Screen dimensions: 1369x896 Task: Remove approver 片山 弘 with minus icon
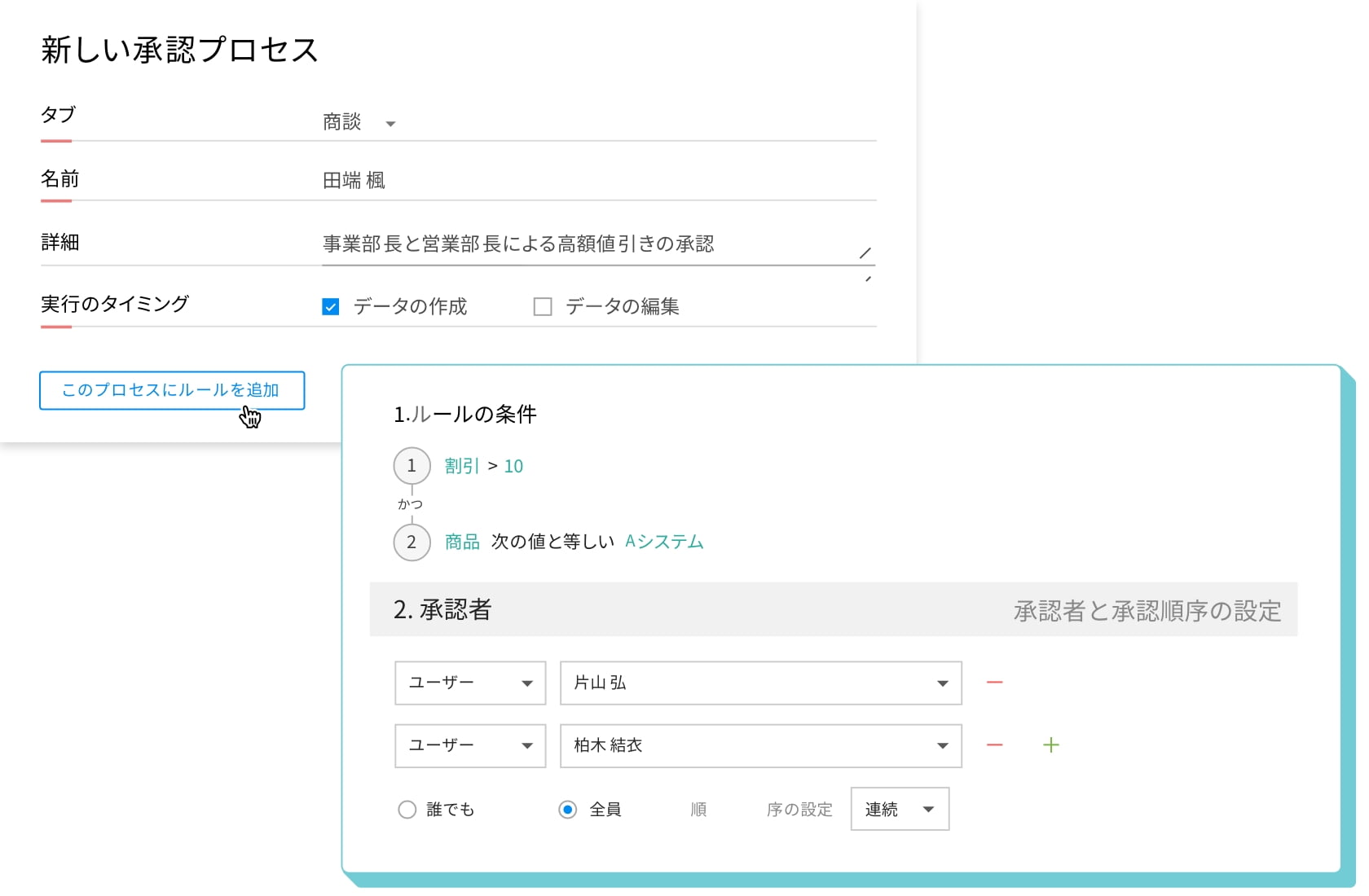click(x=994, y=682)
